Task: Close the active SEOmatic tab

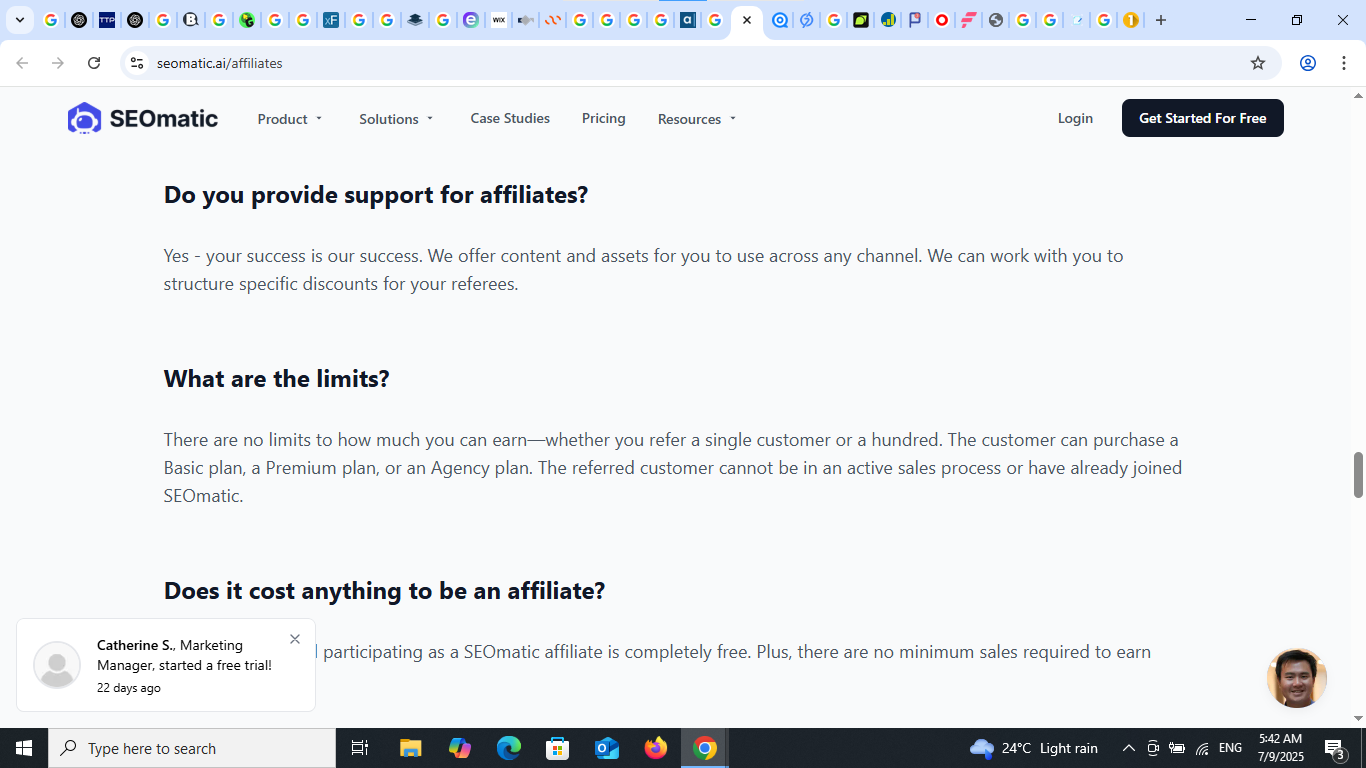Action: click(x=746, y=20)
